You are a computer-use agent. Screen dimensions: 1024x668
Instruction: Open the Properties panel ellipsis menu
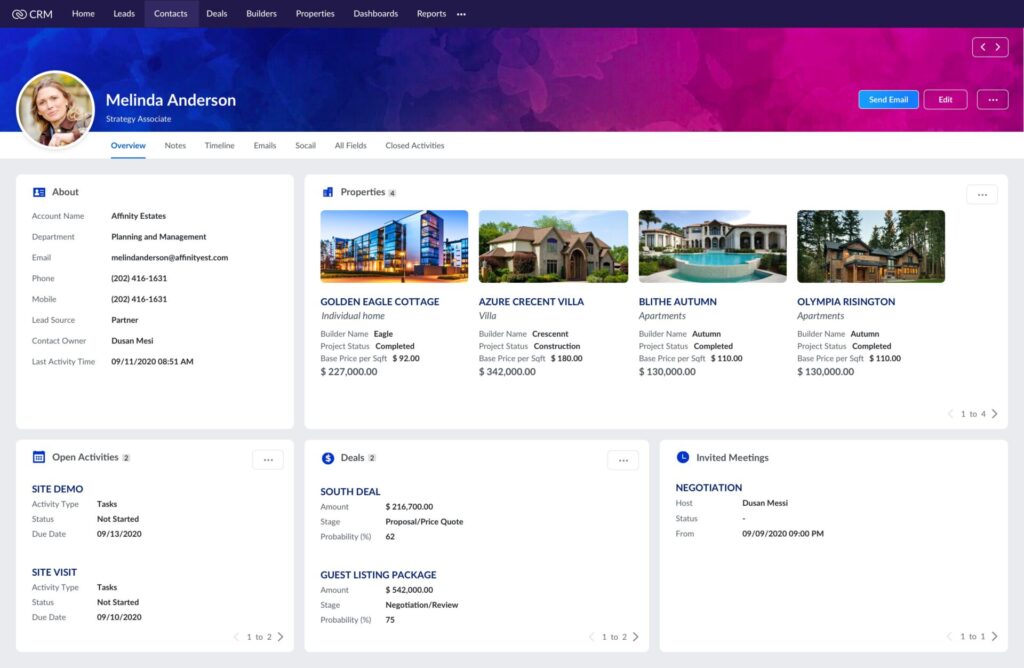coord(982,194)
